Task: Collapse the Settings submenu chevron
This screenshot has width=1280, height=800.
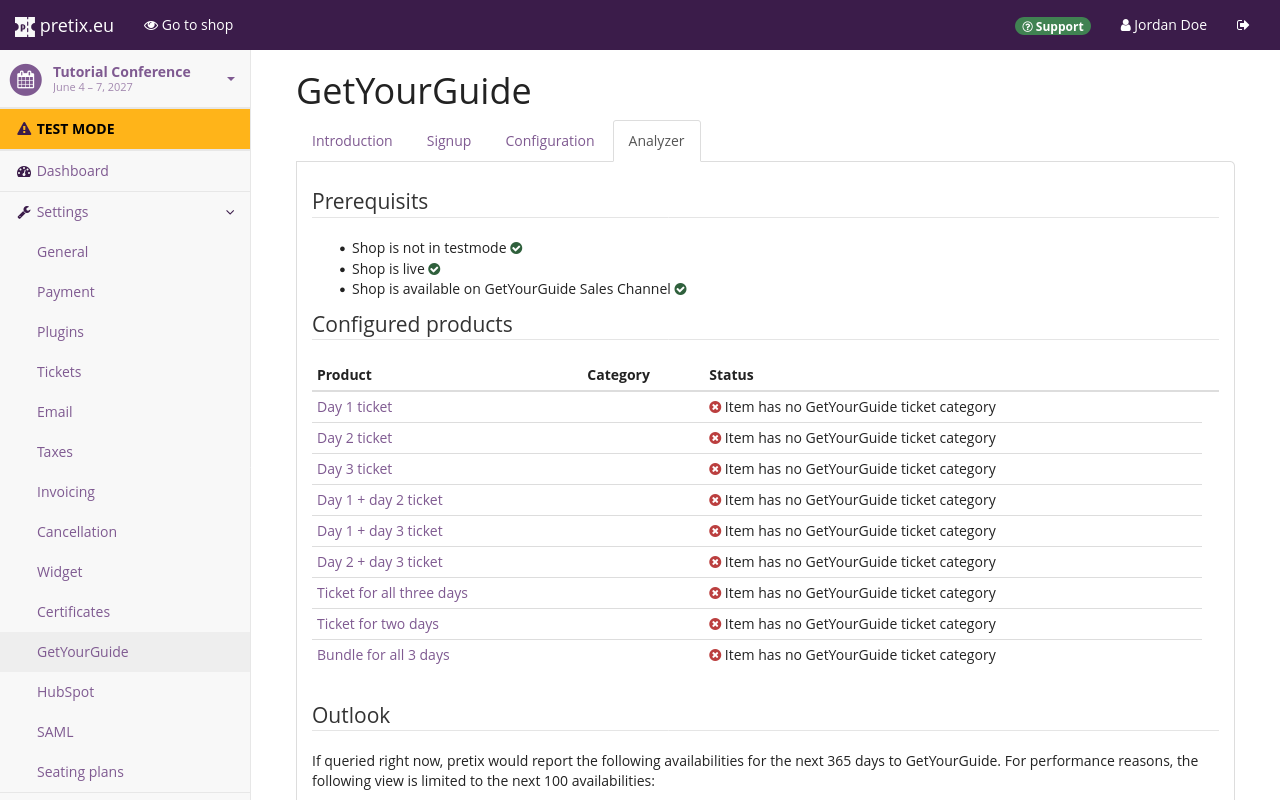Action: 230,212
